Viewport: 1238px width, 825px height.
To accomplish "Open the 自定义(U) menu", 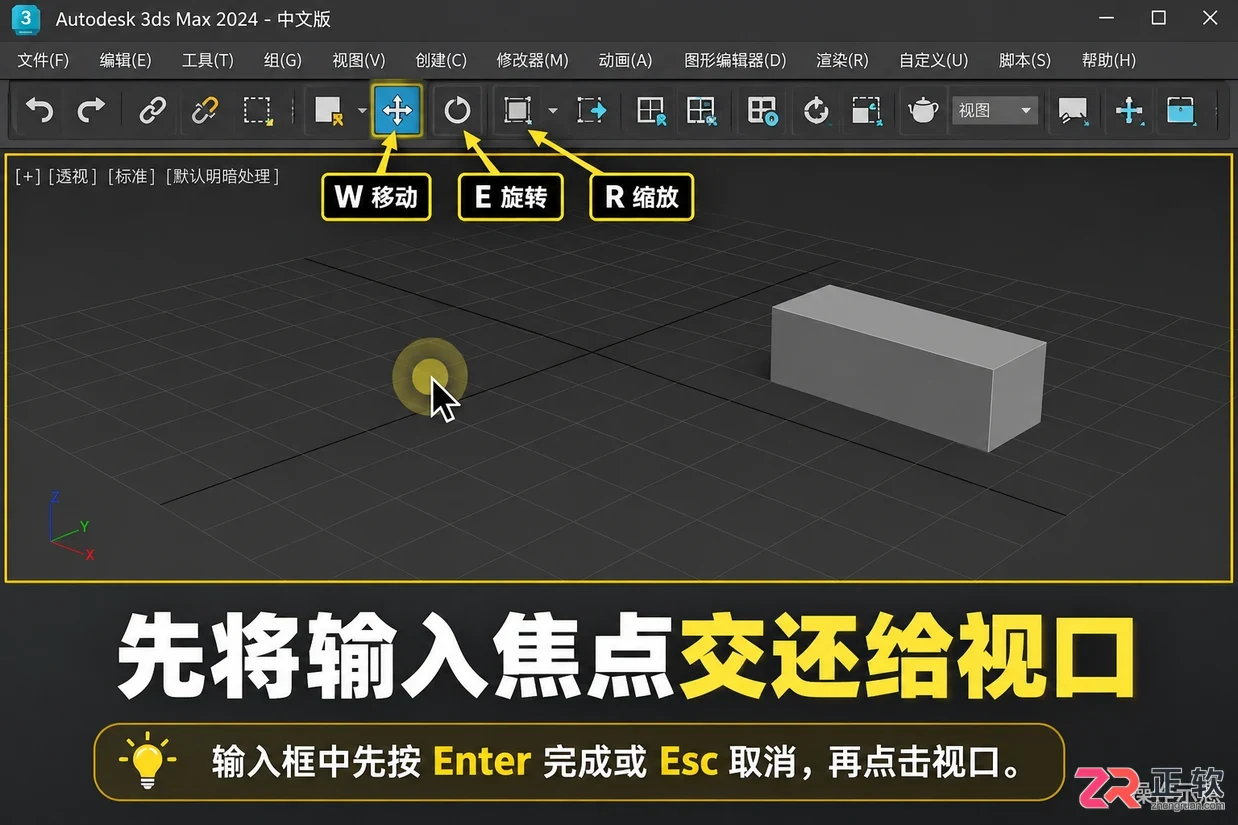I will point(934,60).
